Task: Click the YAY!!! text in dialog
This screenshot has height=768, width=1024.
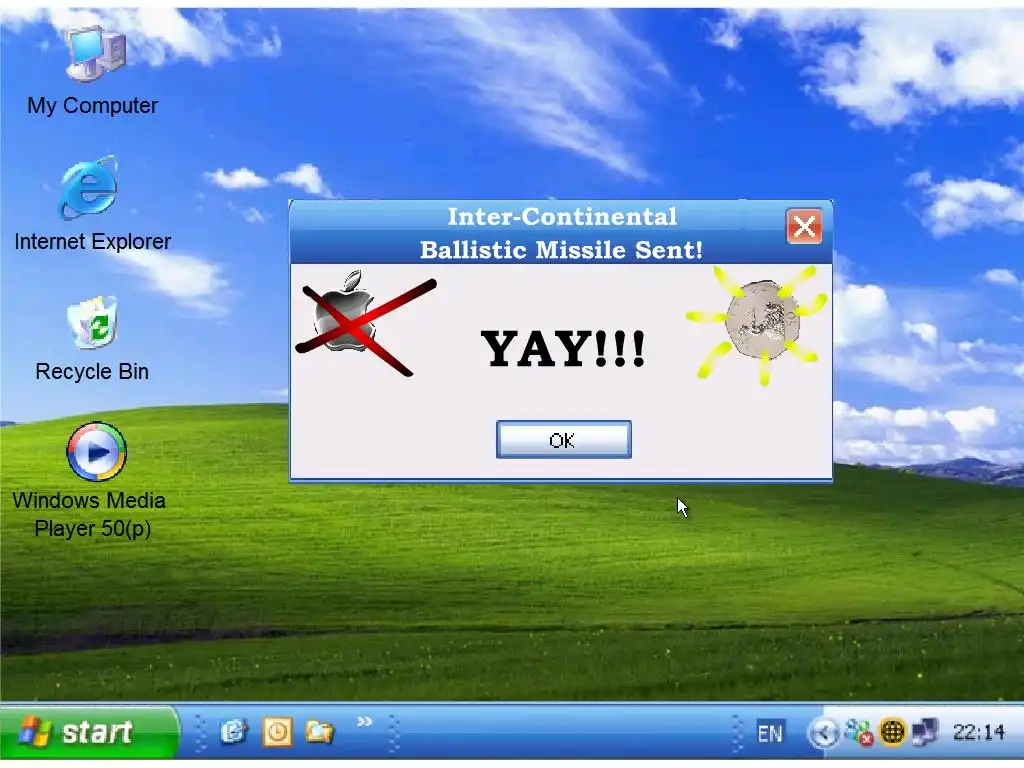Action: [563, 348]
